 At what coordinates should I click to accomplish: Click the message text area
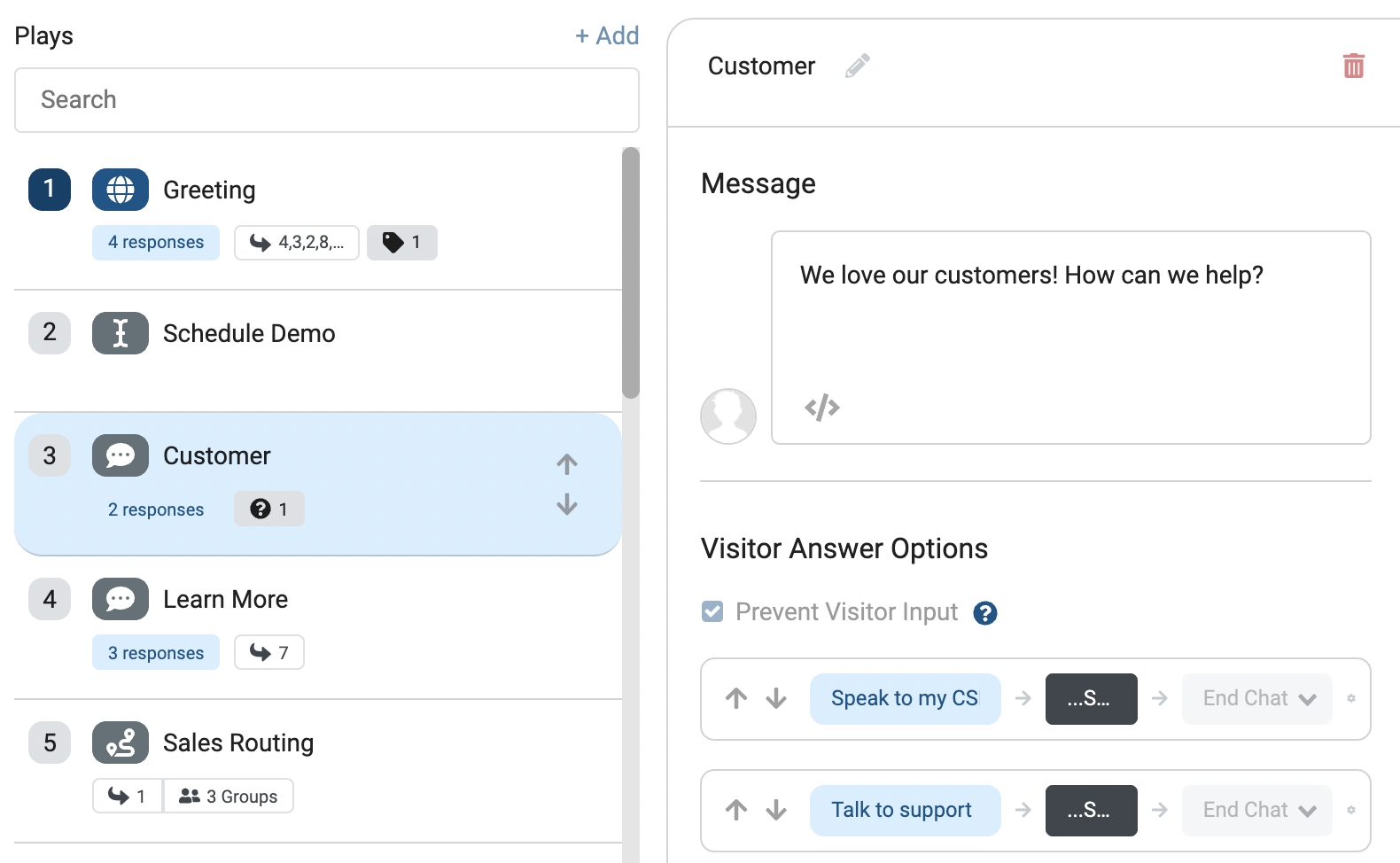click(1070, 337)
